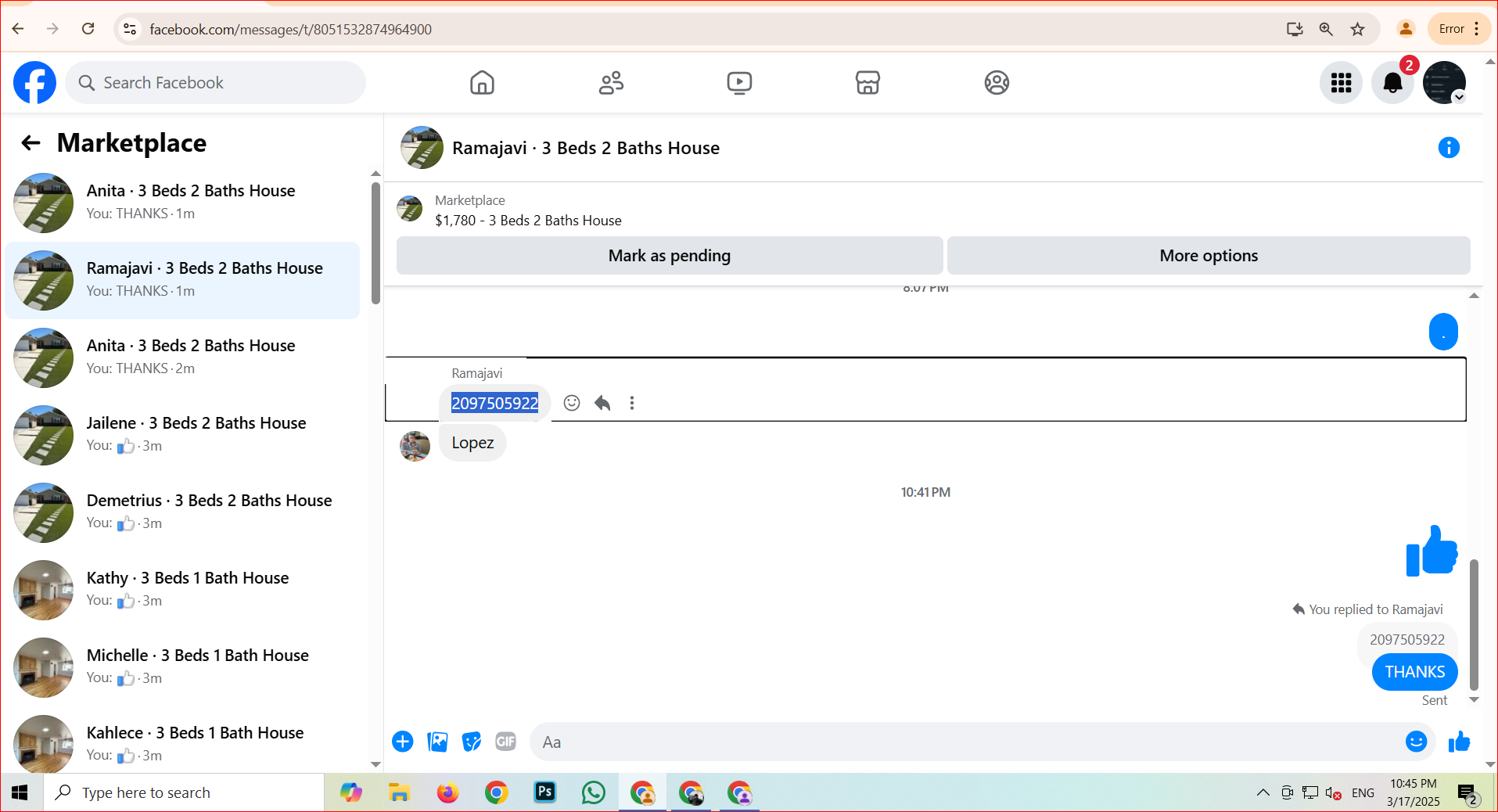Click the More options button

point(1209,256)
